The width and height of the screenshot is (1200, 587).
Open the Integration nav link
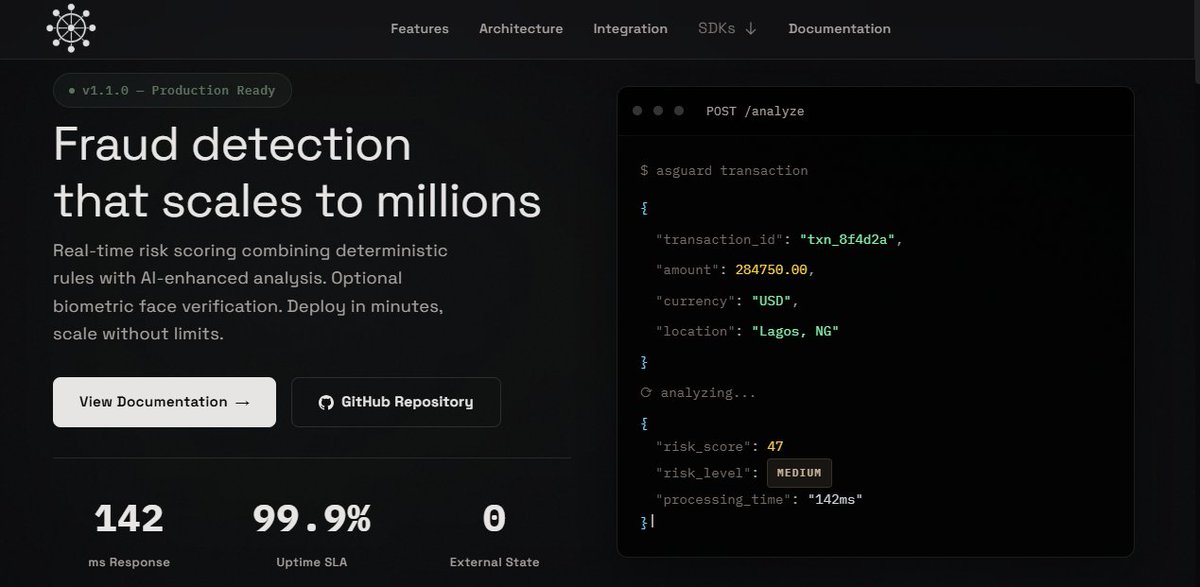point(630,29)
